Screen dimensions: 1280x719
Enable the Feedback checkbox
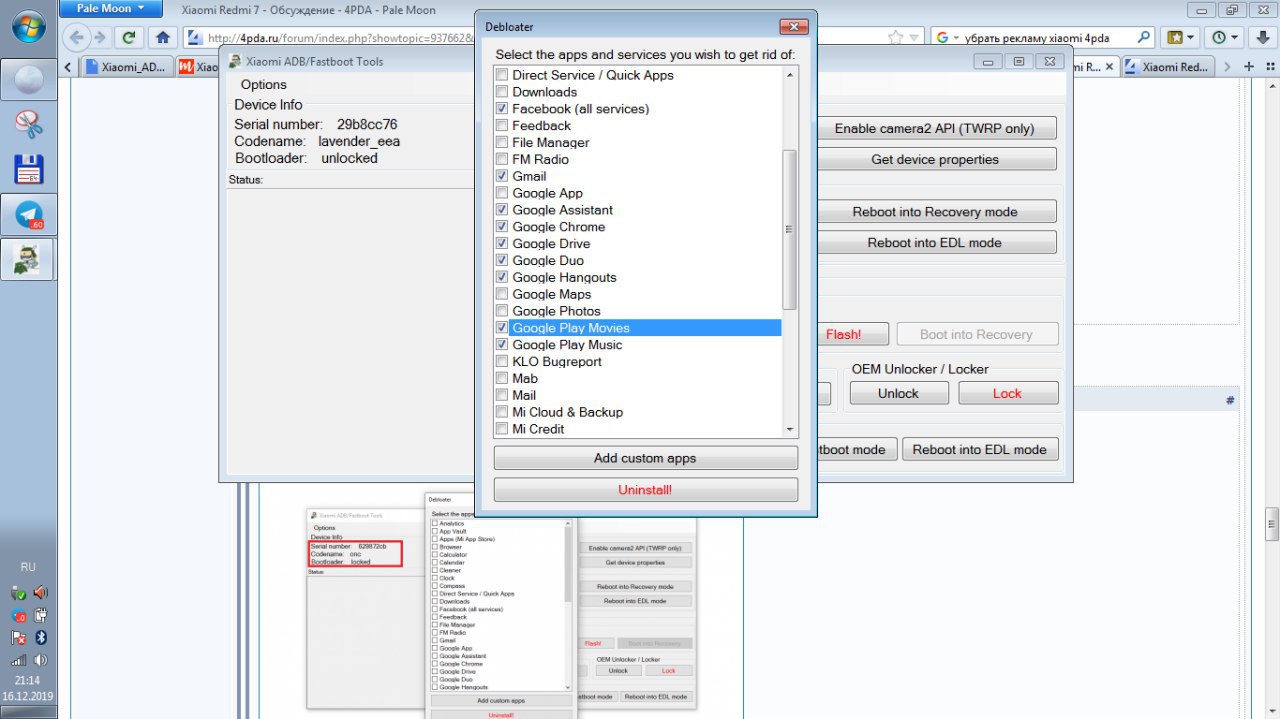[502, 126]
